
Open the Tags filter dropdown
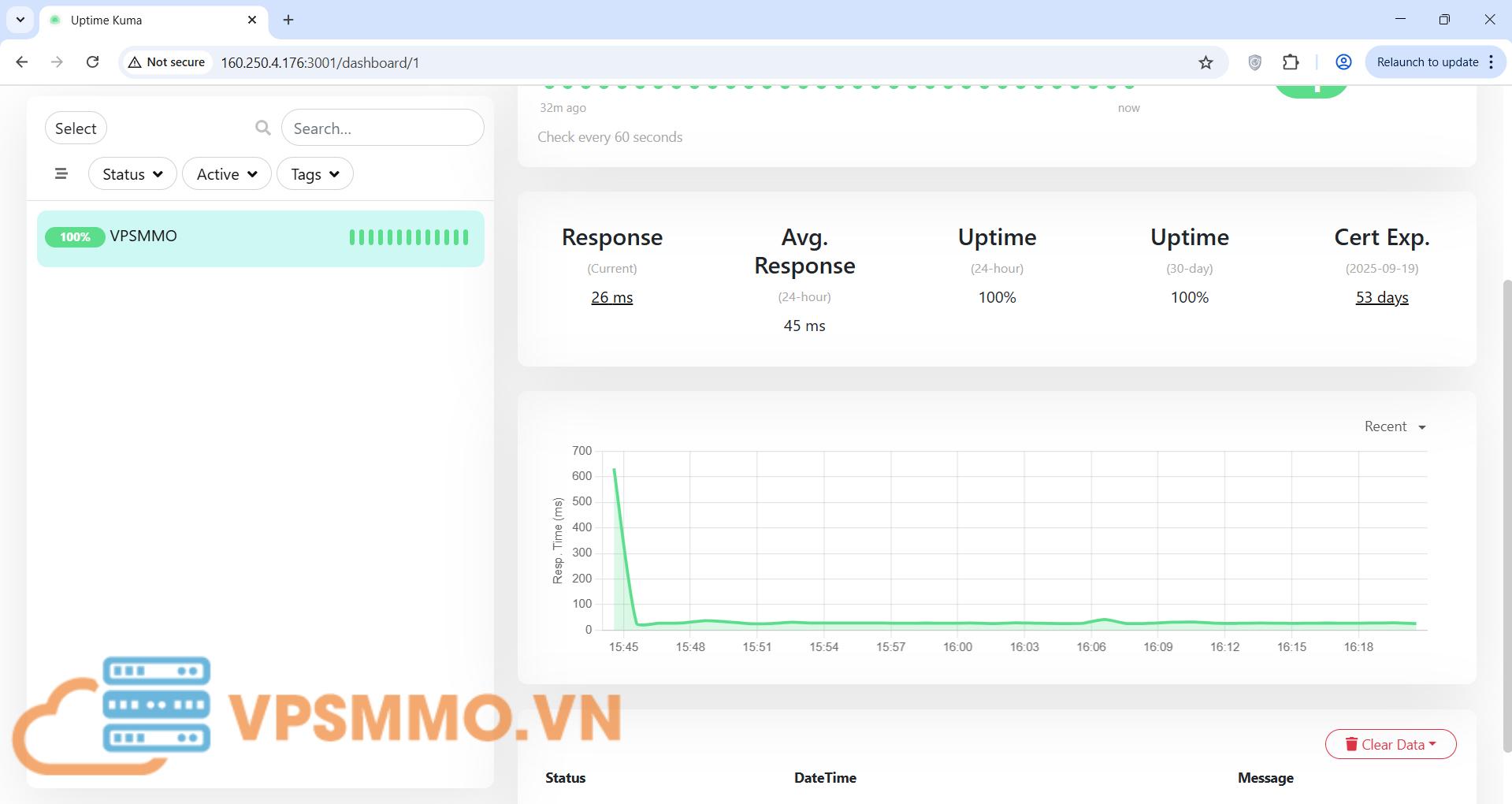tap(314, 174)
